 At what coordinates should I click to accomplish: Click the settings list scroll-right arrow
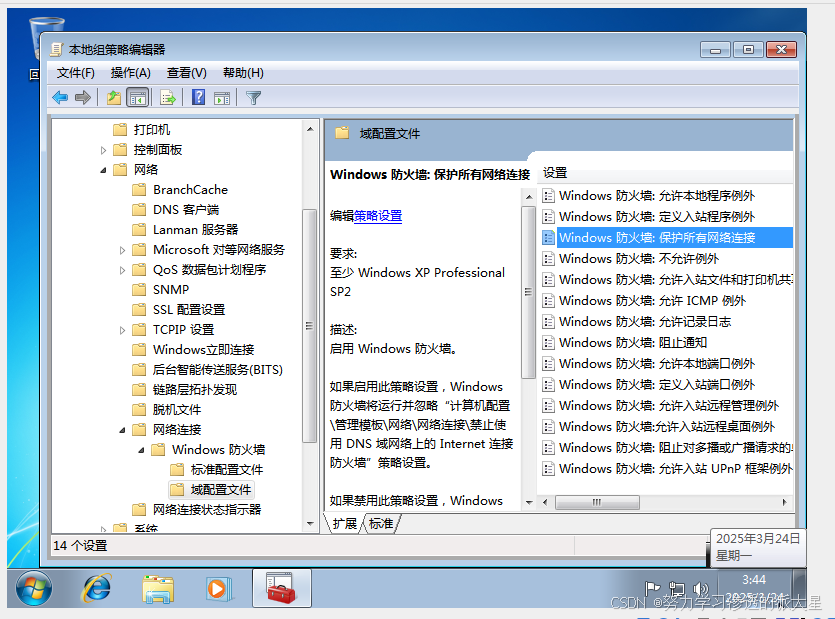[784, 502]
